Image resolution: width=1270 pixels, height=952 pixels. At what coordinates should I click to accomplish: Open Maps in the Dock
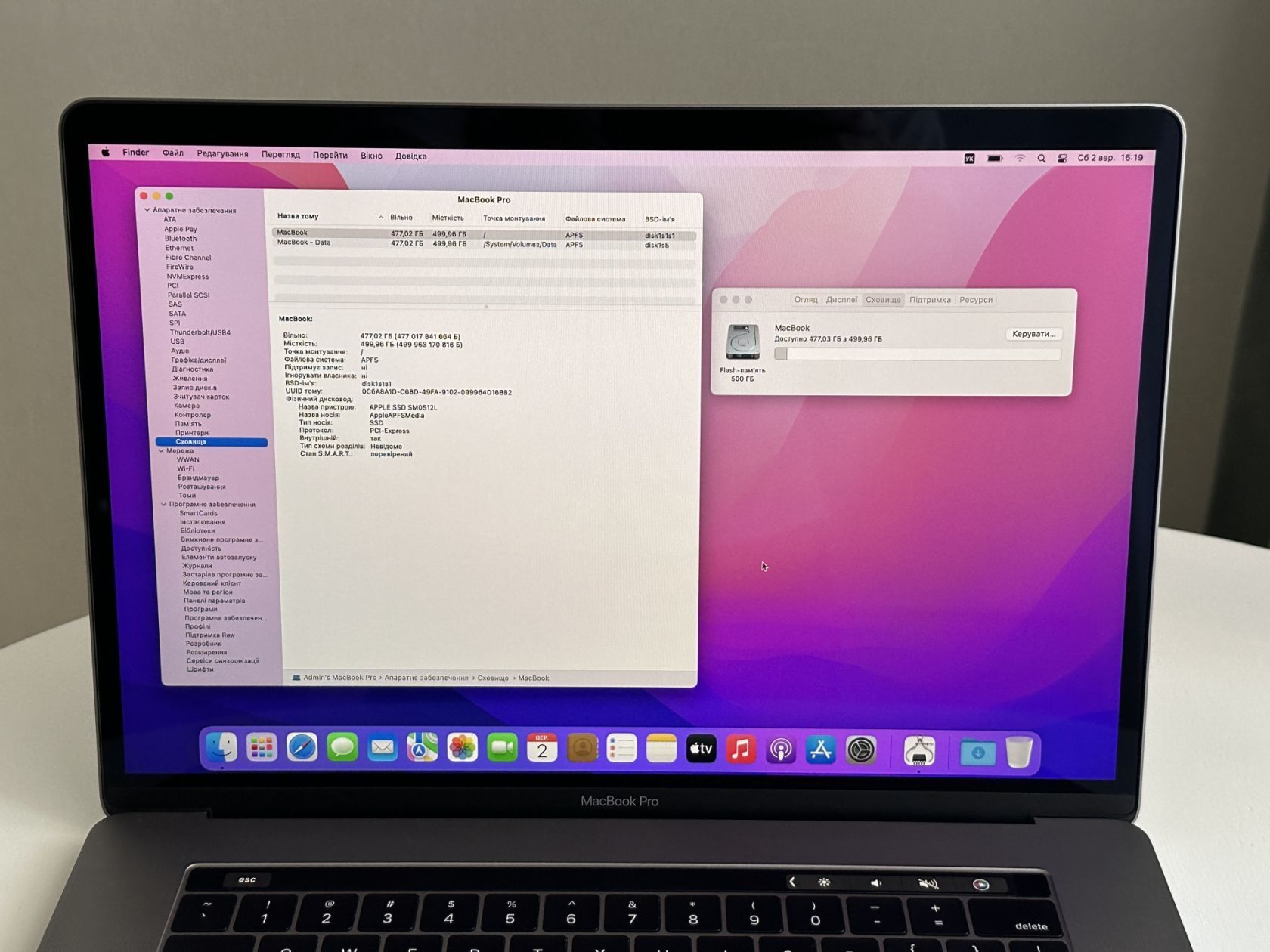(x=422, y=748)
